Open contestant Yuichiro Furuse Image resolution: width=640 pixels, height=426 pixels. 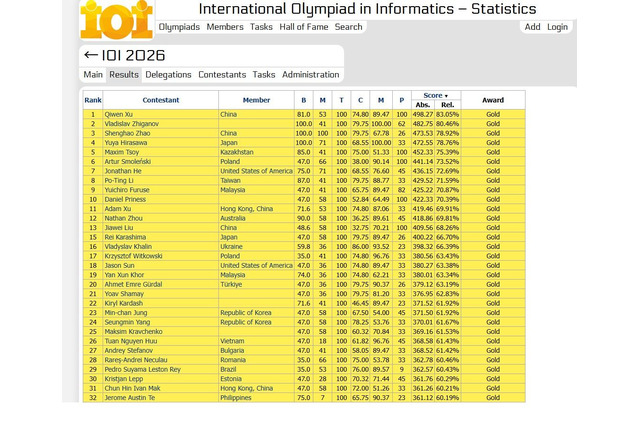pos(127,190)
